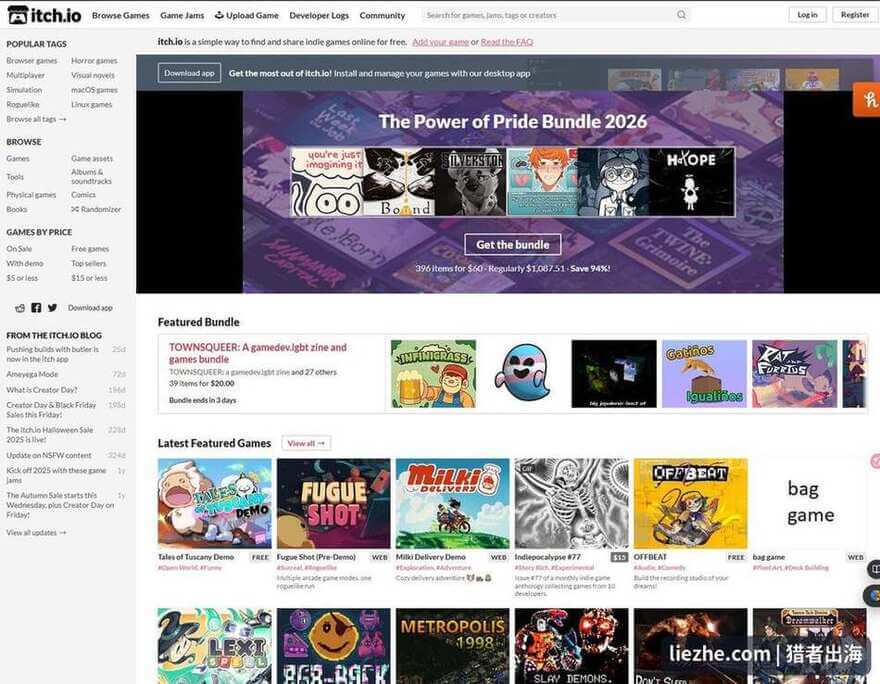Open $15 or less games
880x684 pixels.
[x=89, y=278]
